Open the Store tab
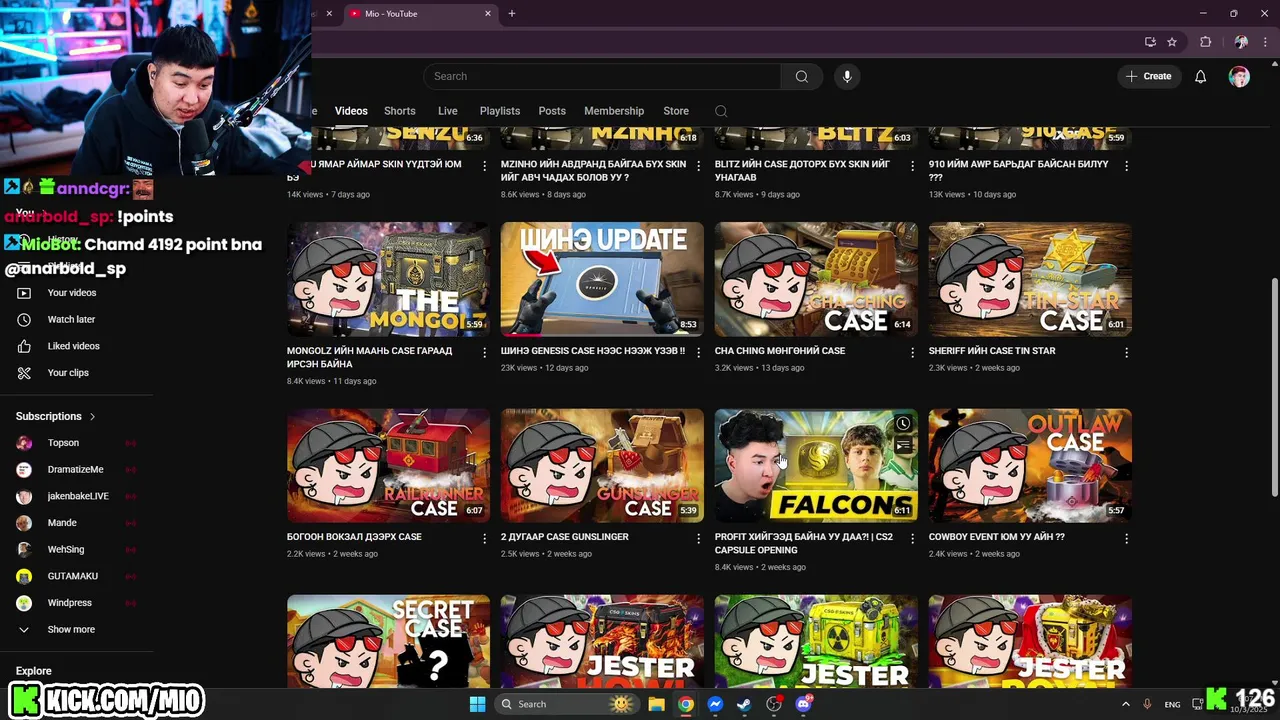1280x720 pixels. pos(676,111)
